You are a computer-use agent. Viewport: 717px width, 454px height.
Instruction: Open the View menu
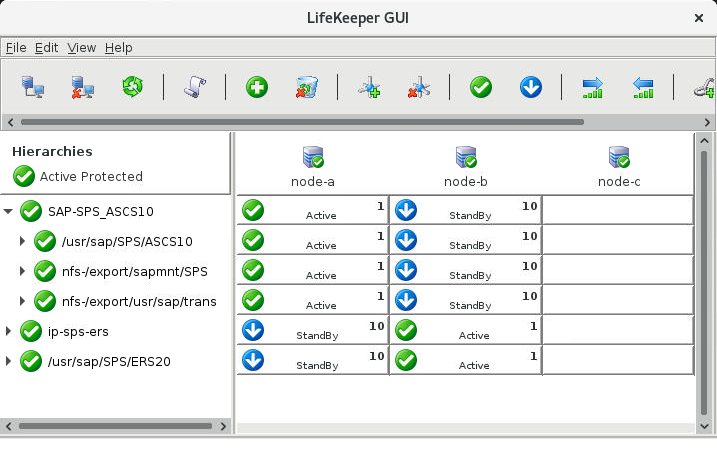[x=82, y=48]
